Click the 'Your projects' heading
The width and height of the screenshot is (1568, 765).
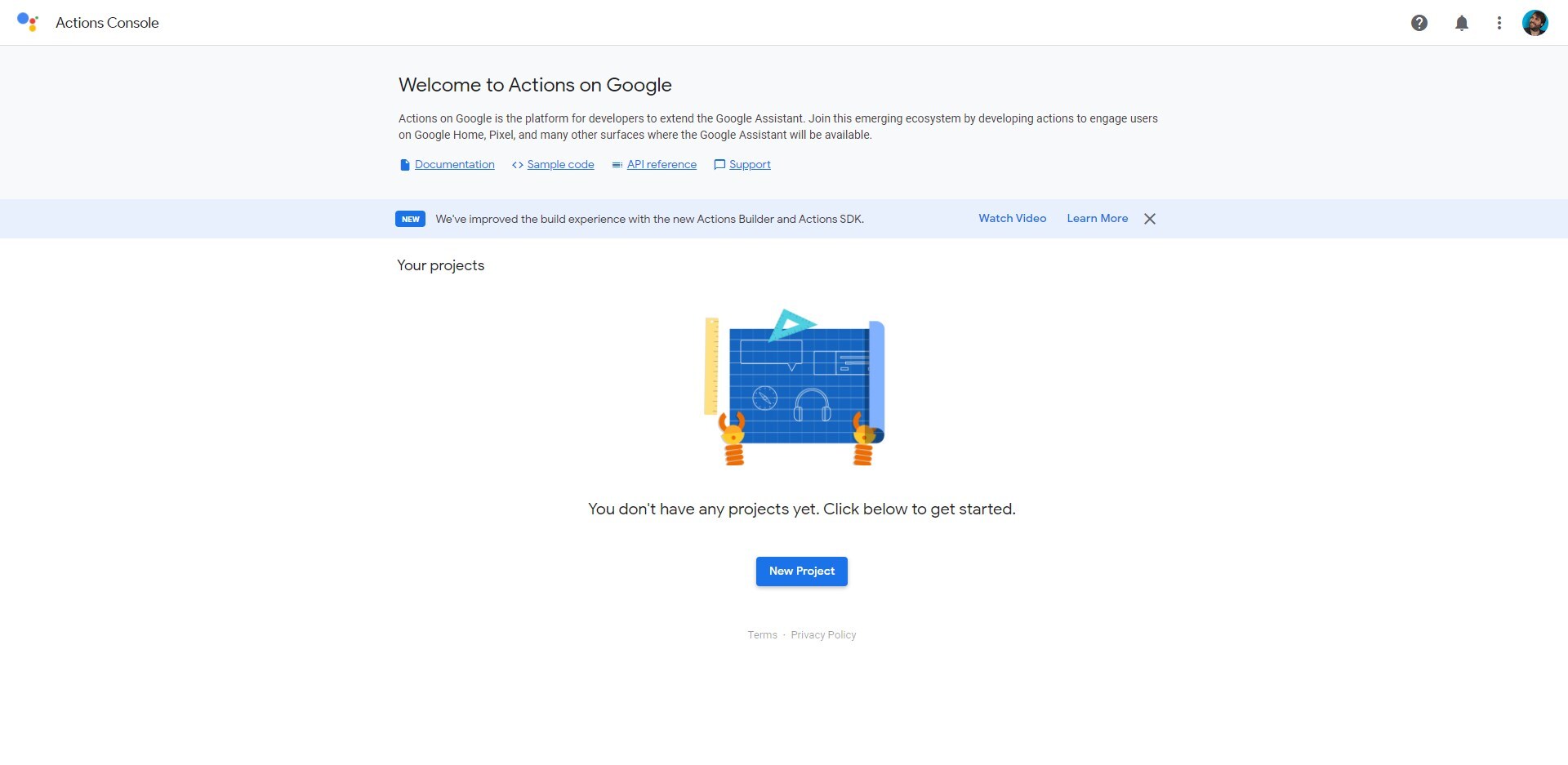pyautogui.click(x=441, y=265)
